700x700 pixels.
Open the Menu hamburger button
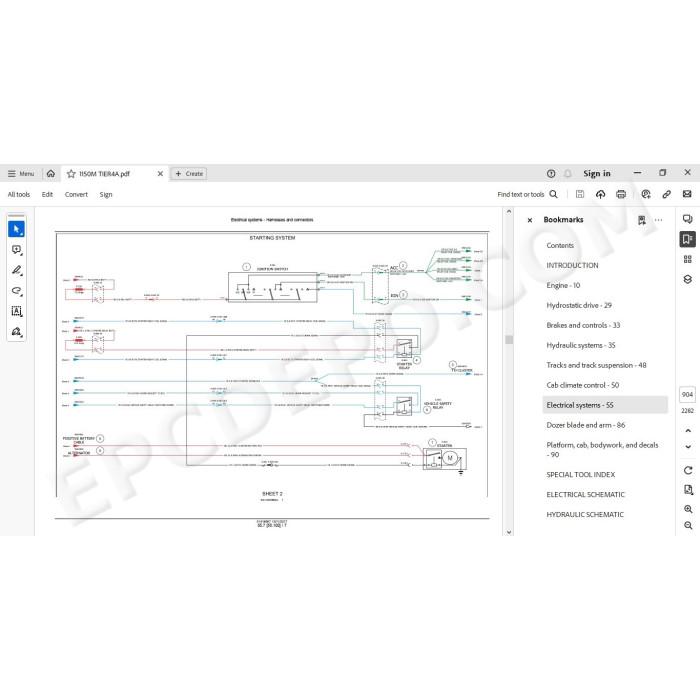click(x=21, y=174)
